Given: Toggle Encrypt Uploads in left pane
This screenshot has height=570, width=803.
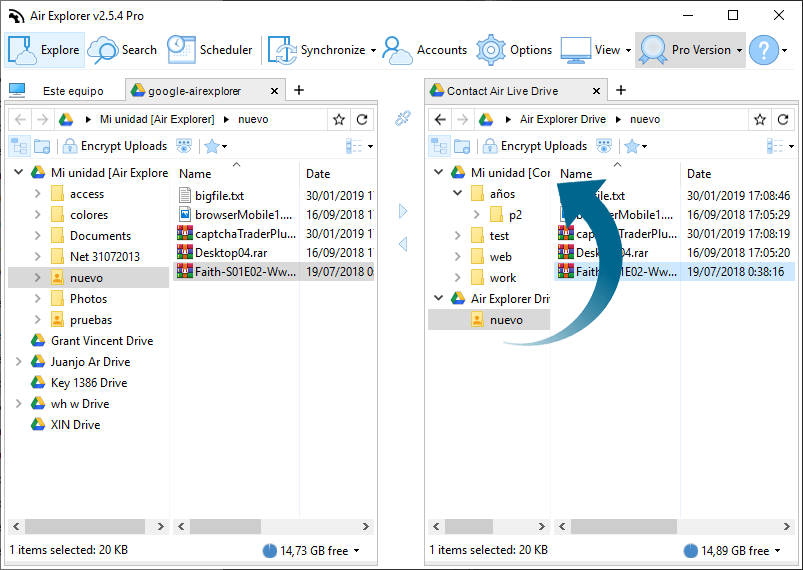Looking at the screenshot, I should (x=115, y=146).
